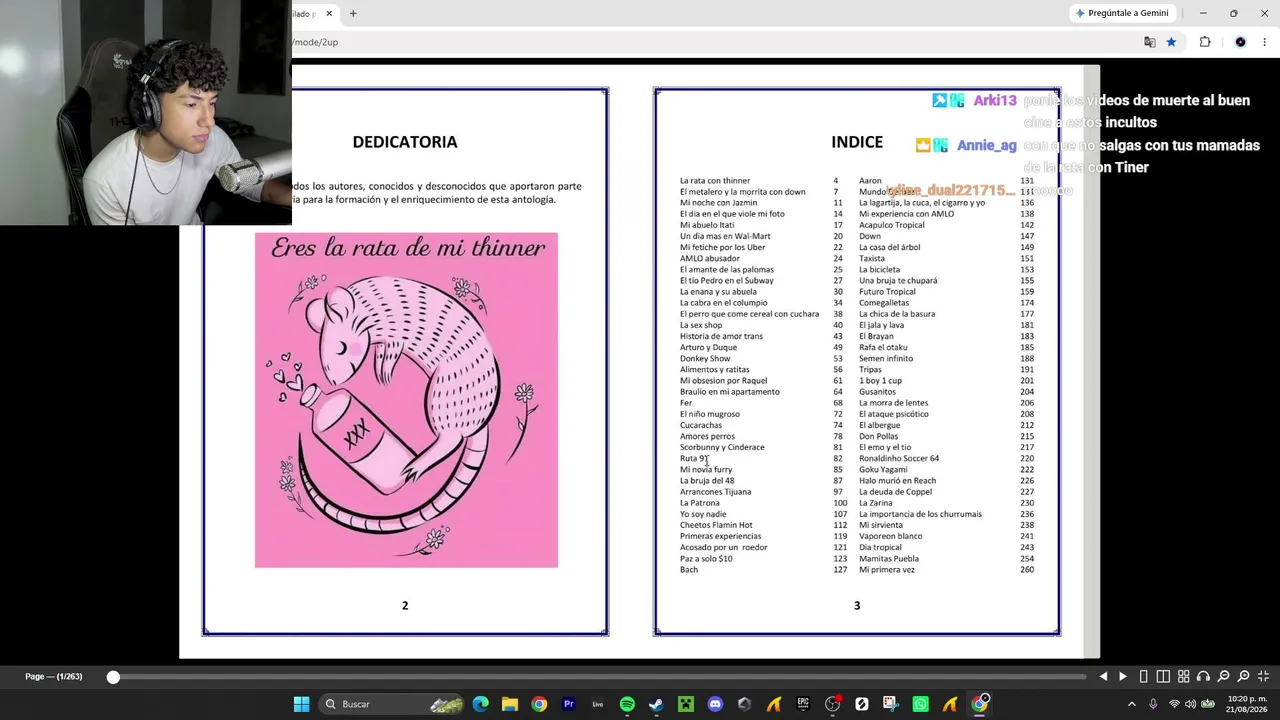Zoom out of the book page

pos(1223,677)
